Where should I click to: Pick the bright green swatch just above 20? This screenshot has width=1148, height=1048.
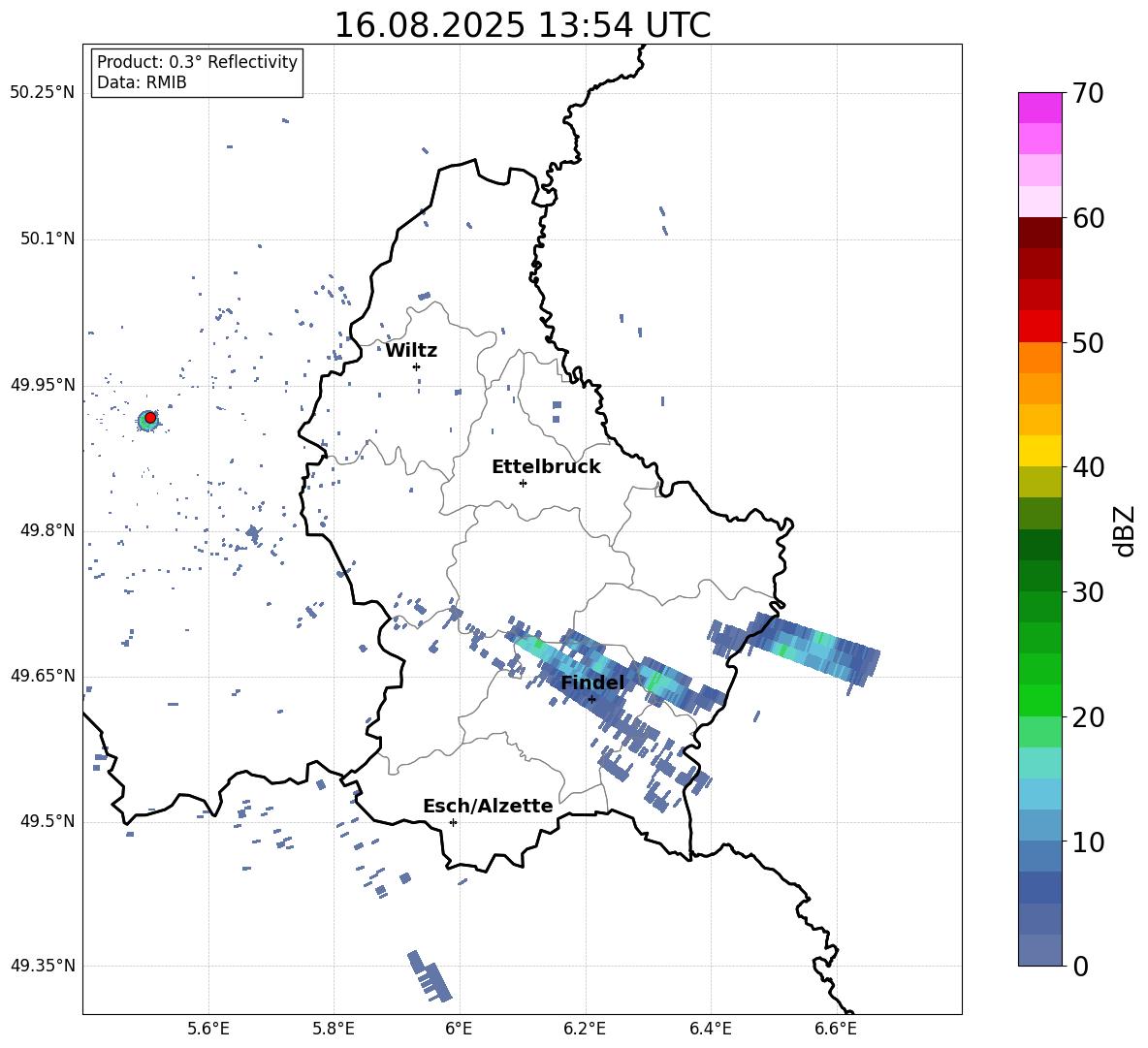coord(1039,701)
